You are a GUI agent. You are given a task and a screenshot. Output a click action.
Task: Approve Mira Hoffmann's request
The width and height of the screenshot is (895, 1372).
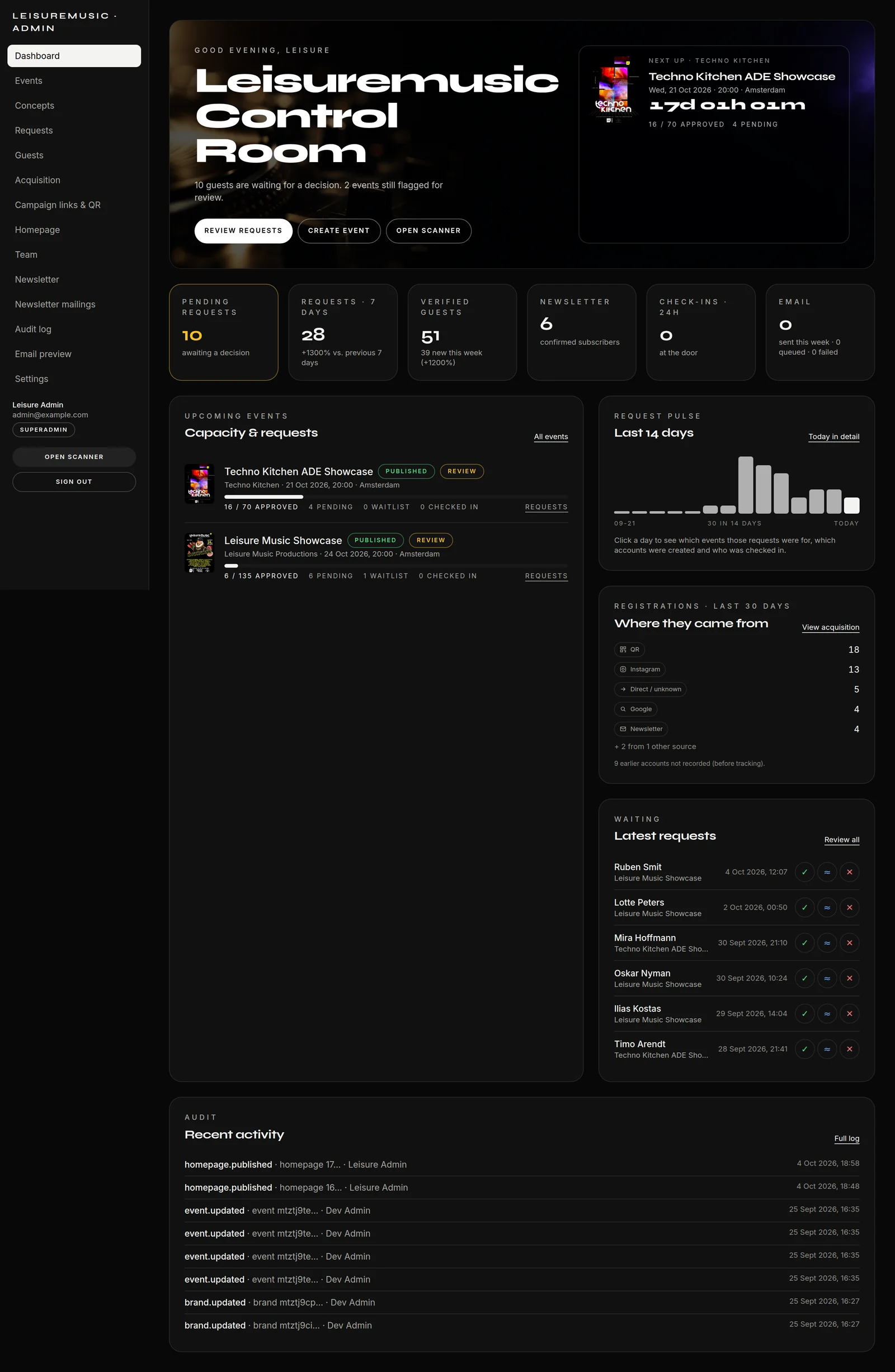click(804, 943)
